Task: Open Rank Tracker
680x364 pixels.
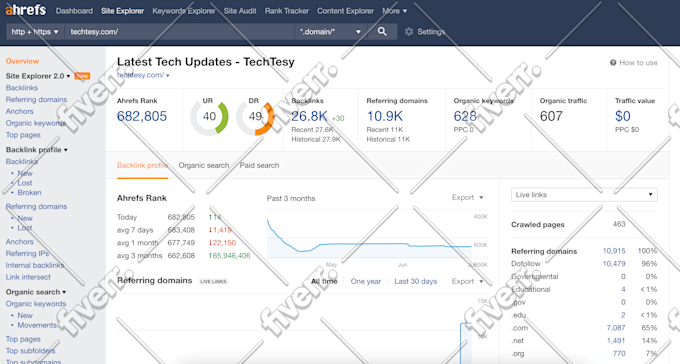Action: click(287, 11)
